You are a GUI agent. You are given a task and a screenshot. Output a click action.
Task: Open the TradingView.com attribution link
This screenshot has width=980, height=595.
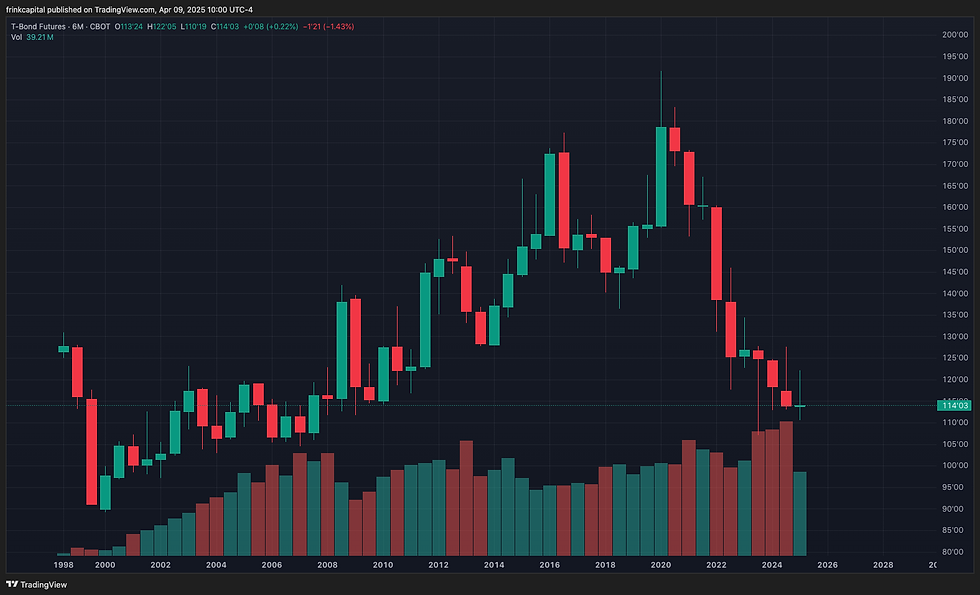coord(123,9)
